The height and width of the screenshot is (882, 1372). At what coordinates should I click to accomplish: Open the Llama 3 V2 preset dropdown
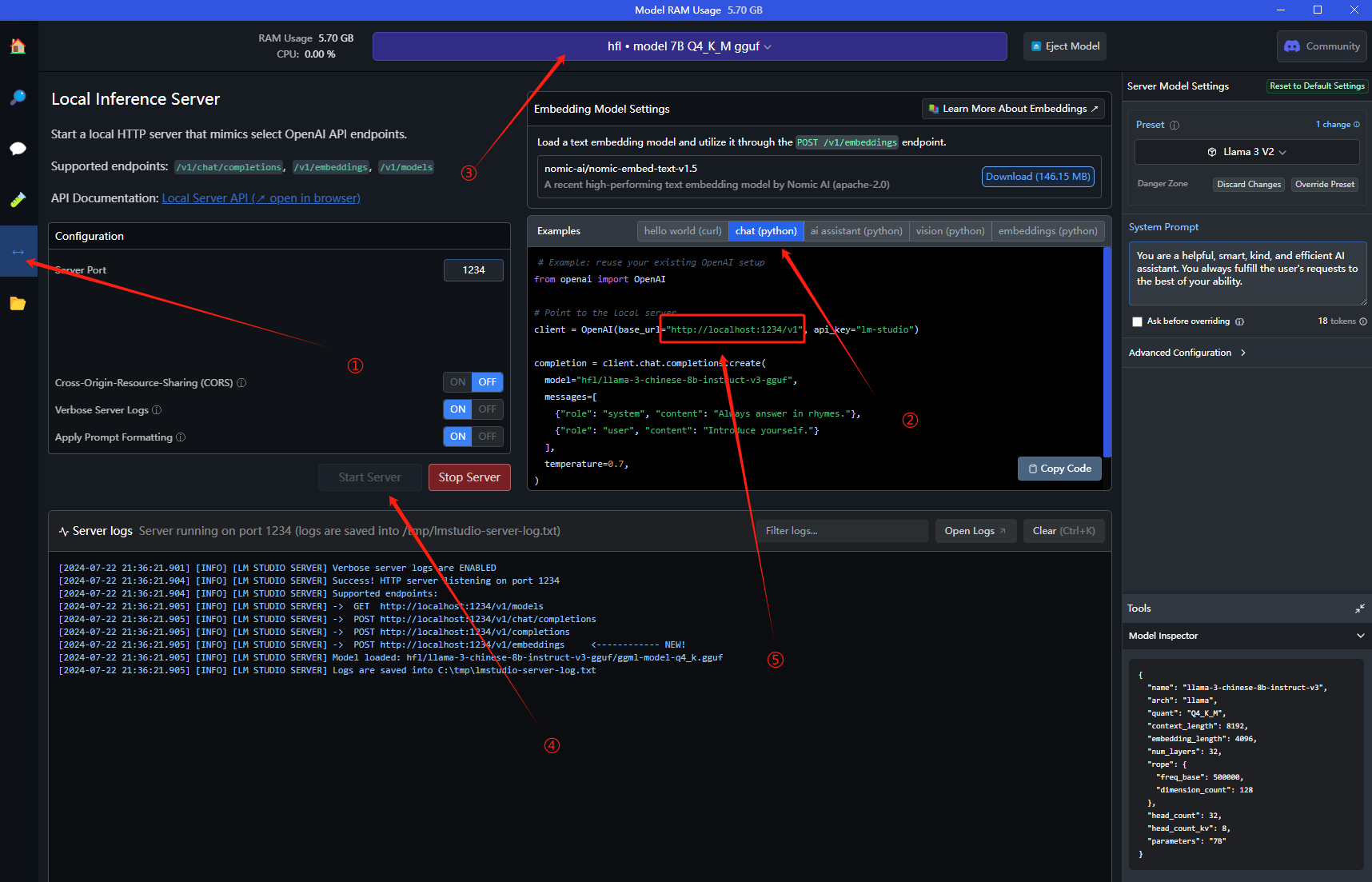(1246, 152)
